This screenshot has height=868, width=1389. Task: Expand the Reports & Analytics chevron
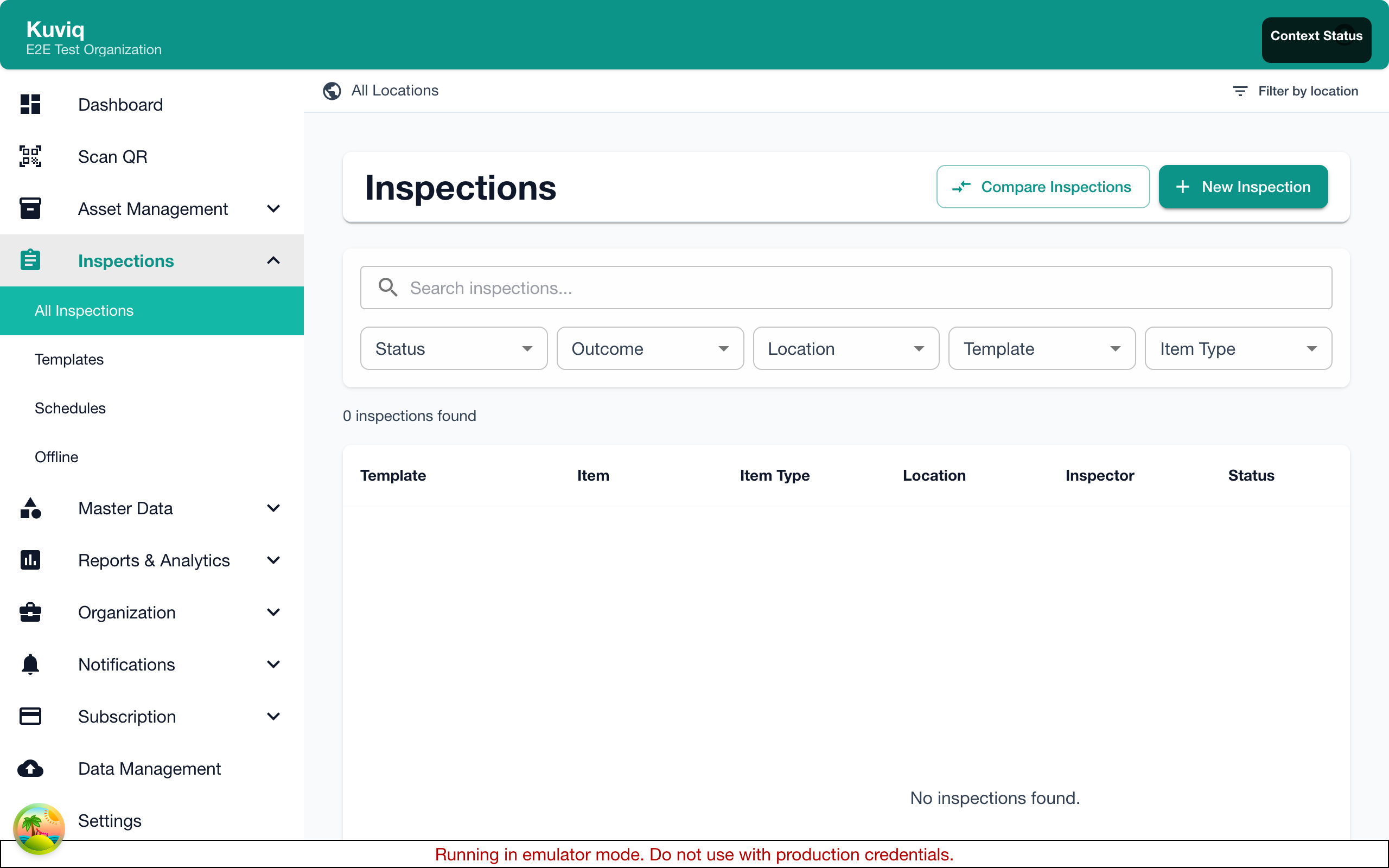click(274, 560)
